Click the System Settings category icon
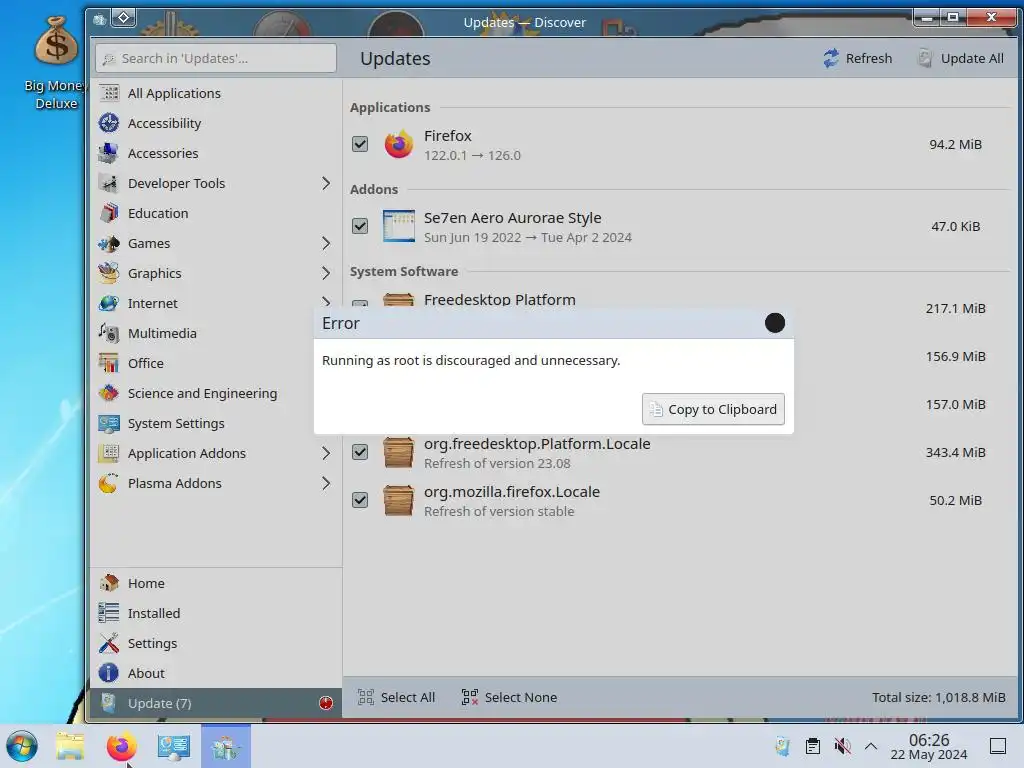 (x=108, y=423)
